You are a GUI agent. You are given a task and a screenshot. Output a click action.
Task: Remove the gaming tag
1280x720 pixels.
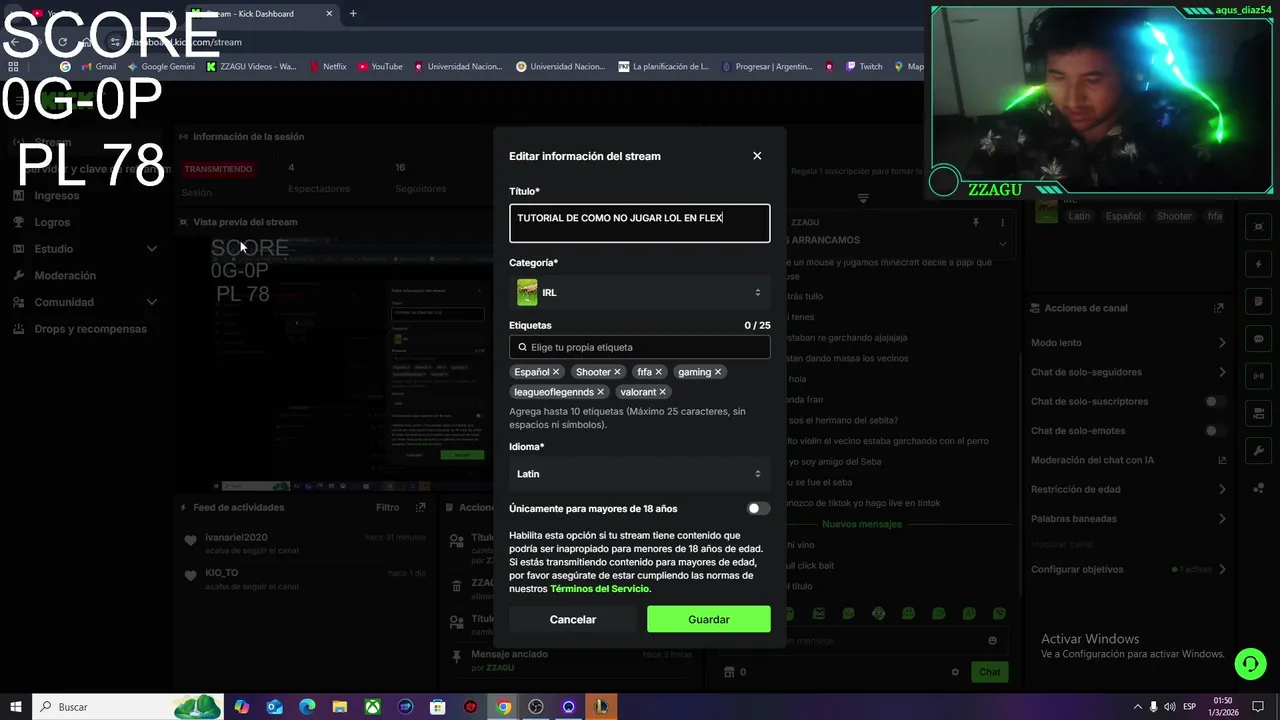point(718,372)
